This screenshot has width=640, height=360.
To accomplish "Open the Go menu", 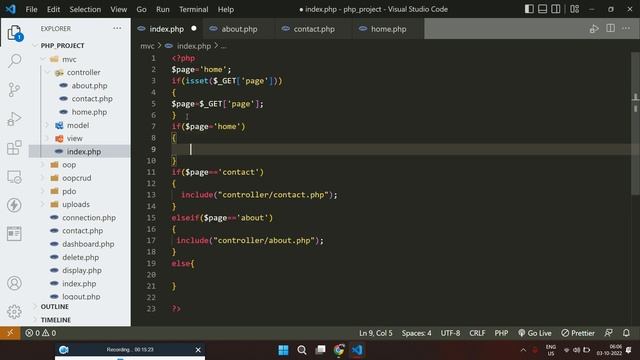I will [141, 9].
